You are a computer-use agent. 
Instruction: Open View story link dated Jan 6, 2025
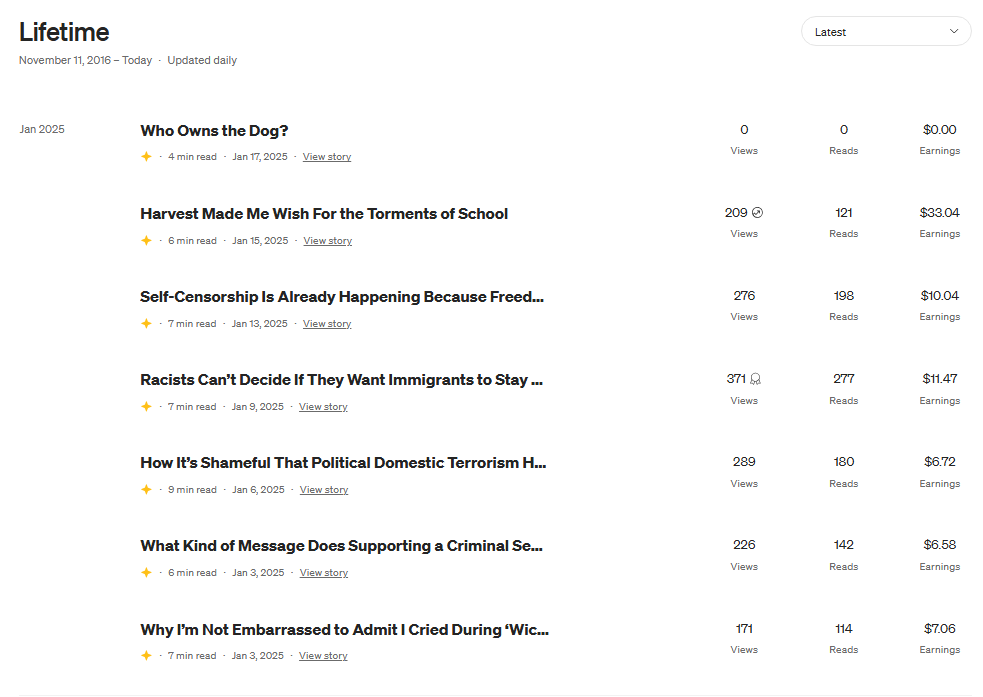[323, 490]
